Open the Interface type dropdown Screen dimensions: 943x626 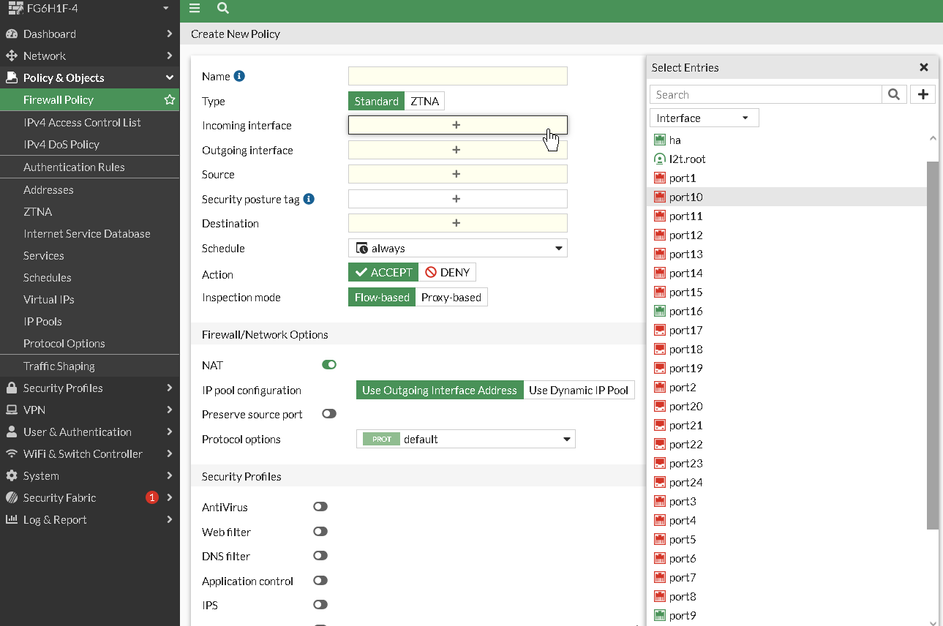[704, 118]
